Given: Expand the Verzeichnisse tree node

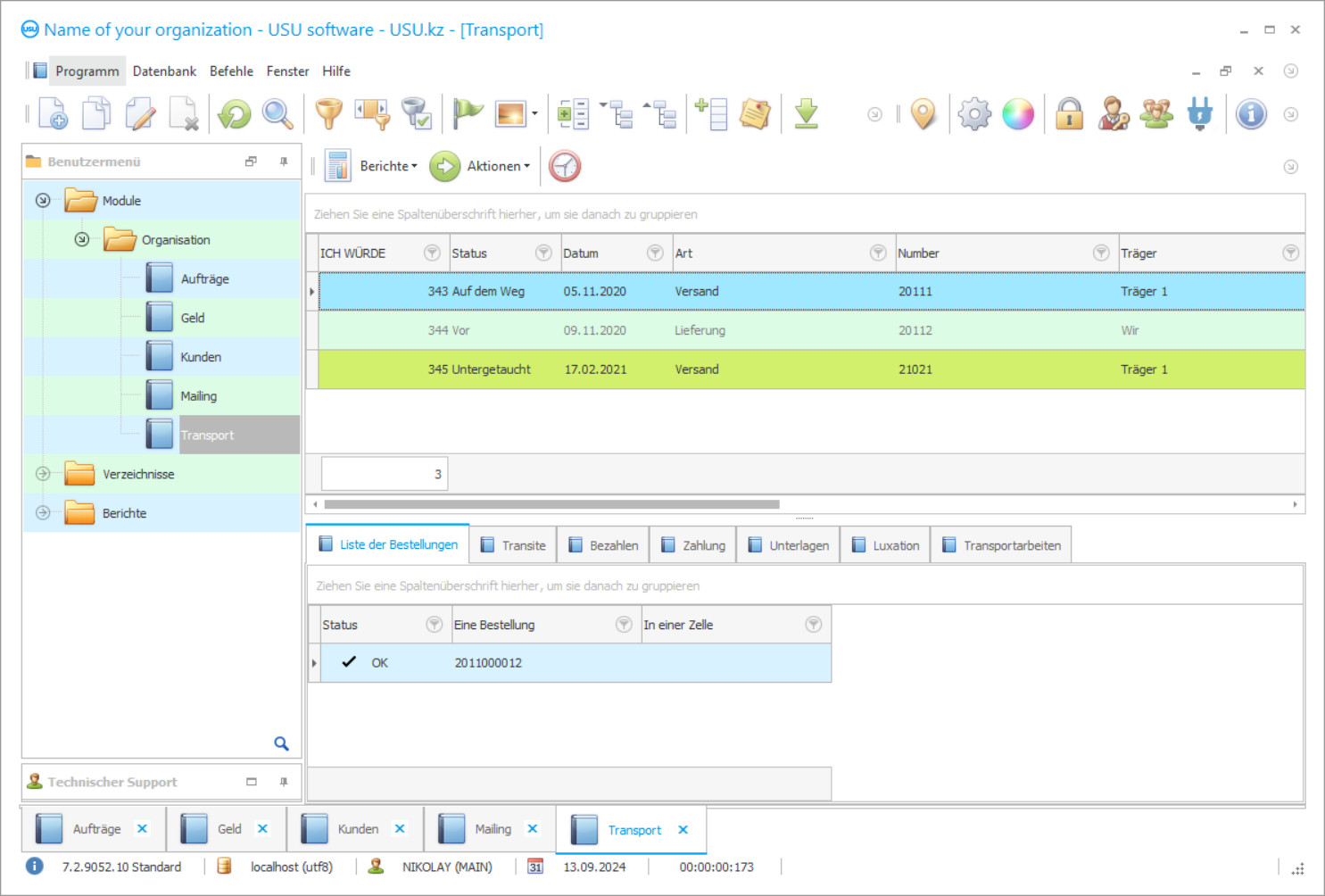Looking at the screenshot, I should click(x=43, y=474).
